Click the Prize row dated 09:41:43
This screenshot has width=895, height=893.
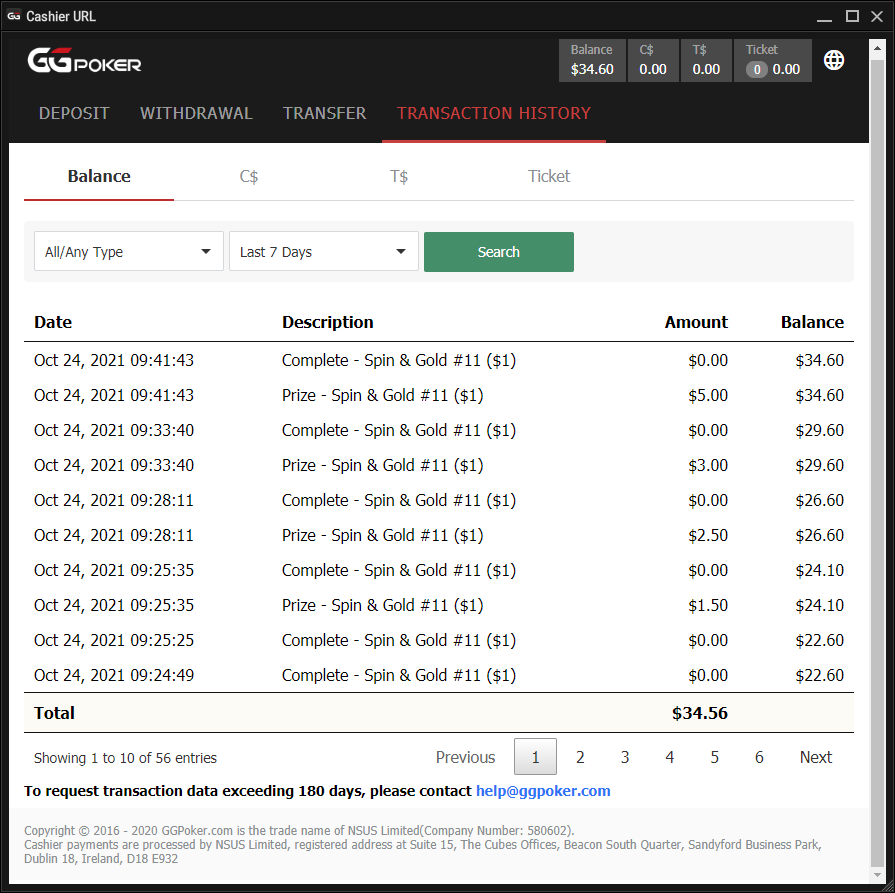[439, 395]
